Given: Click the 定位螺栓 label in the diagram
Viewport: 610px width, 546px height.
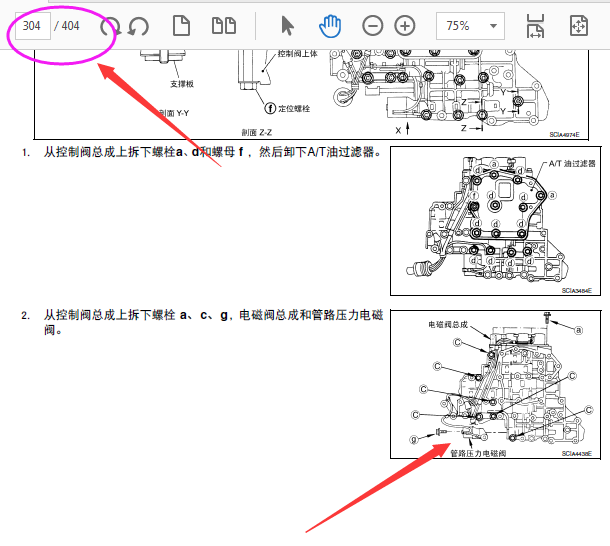Looking at the screenshot, I should pos(294,109).
